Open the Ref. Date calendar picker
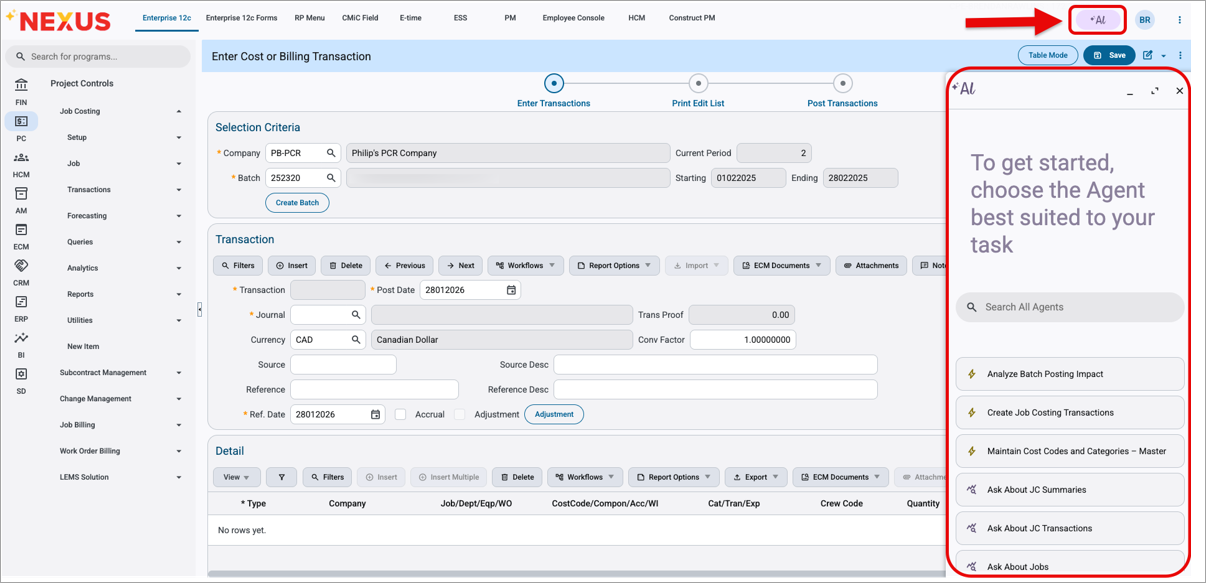 coord(376,414)
